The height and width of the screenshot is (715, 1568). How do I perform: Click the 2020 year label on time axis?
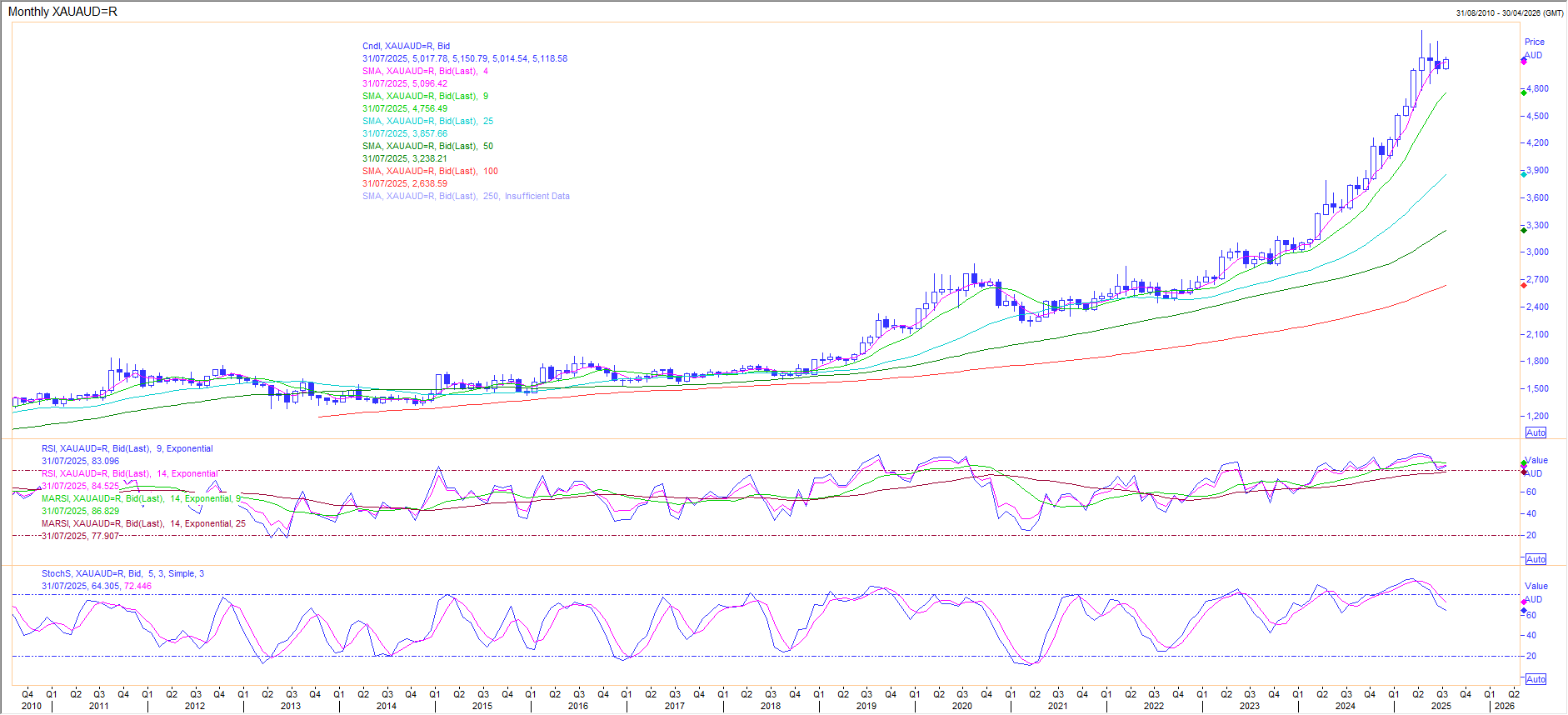tap(962, 707)
